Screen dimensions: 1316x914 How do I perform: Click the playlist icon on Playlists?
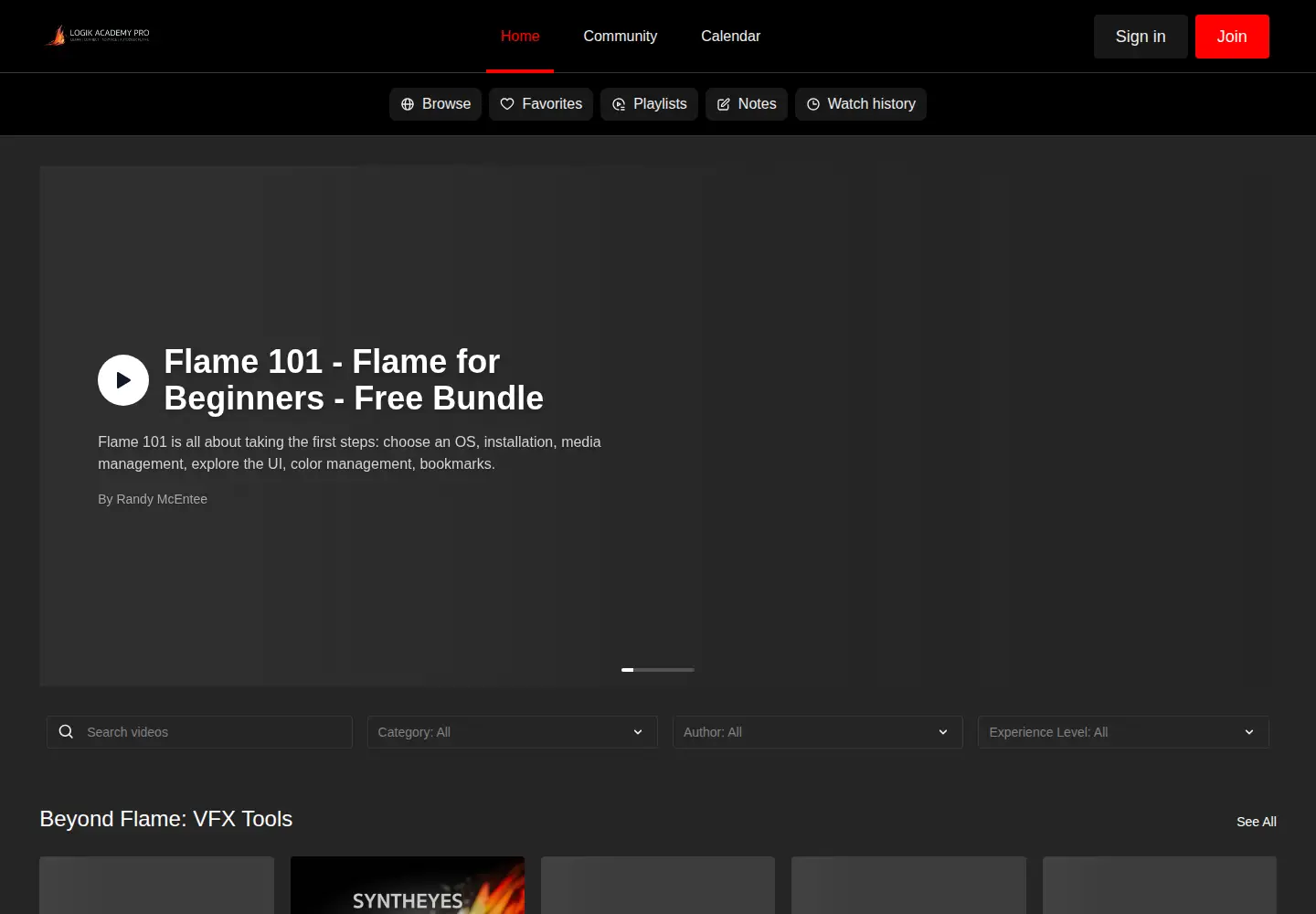(x=619, y=104)
